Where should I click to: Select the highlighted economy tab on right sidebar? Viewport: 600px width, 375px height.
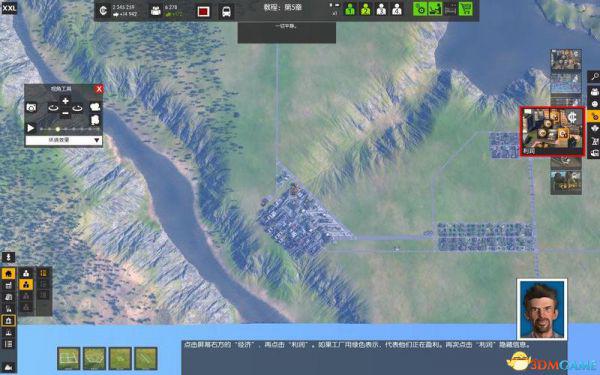[594, 116]
